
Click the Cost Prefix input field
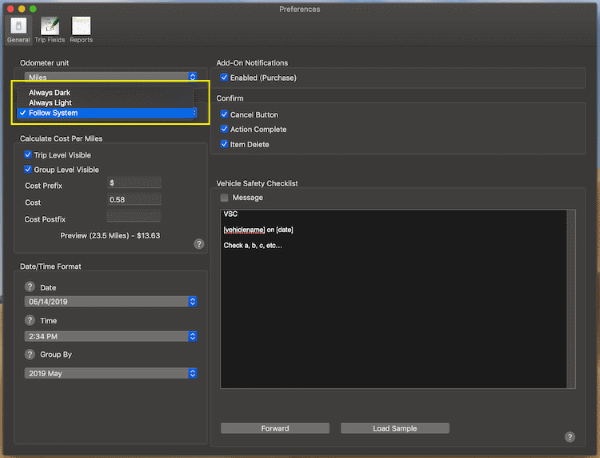click(134, 183)
